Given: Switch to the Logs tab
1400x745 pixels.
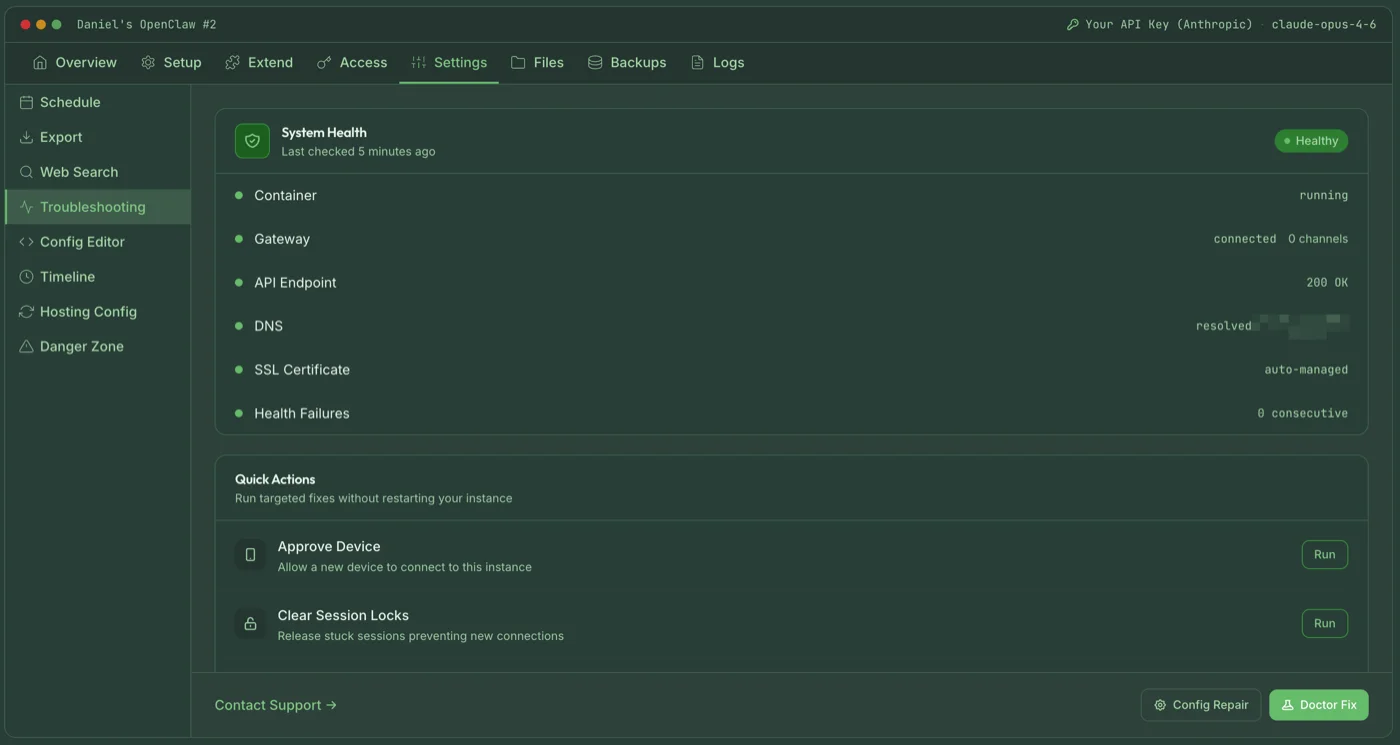Looking at the screenshot, I should point(717,62).
